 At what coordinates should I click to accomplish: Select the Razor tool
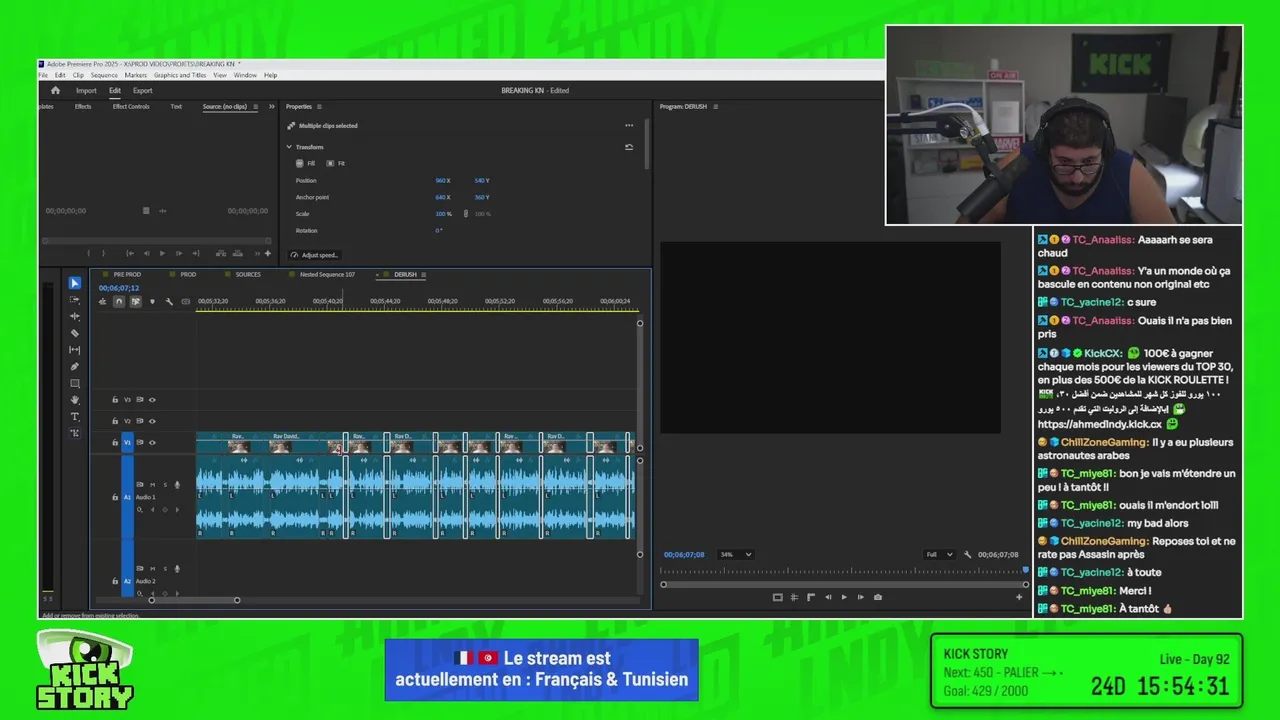point(75,333)
